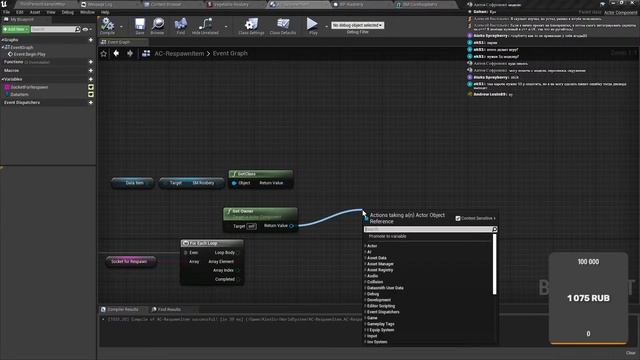Open the View menu

(51, 12)
